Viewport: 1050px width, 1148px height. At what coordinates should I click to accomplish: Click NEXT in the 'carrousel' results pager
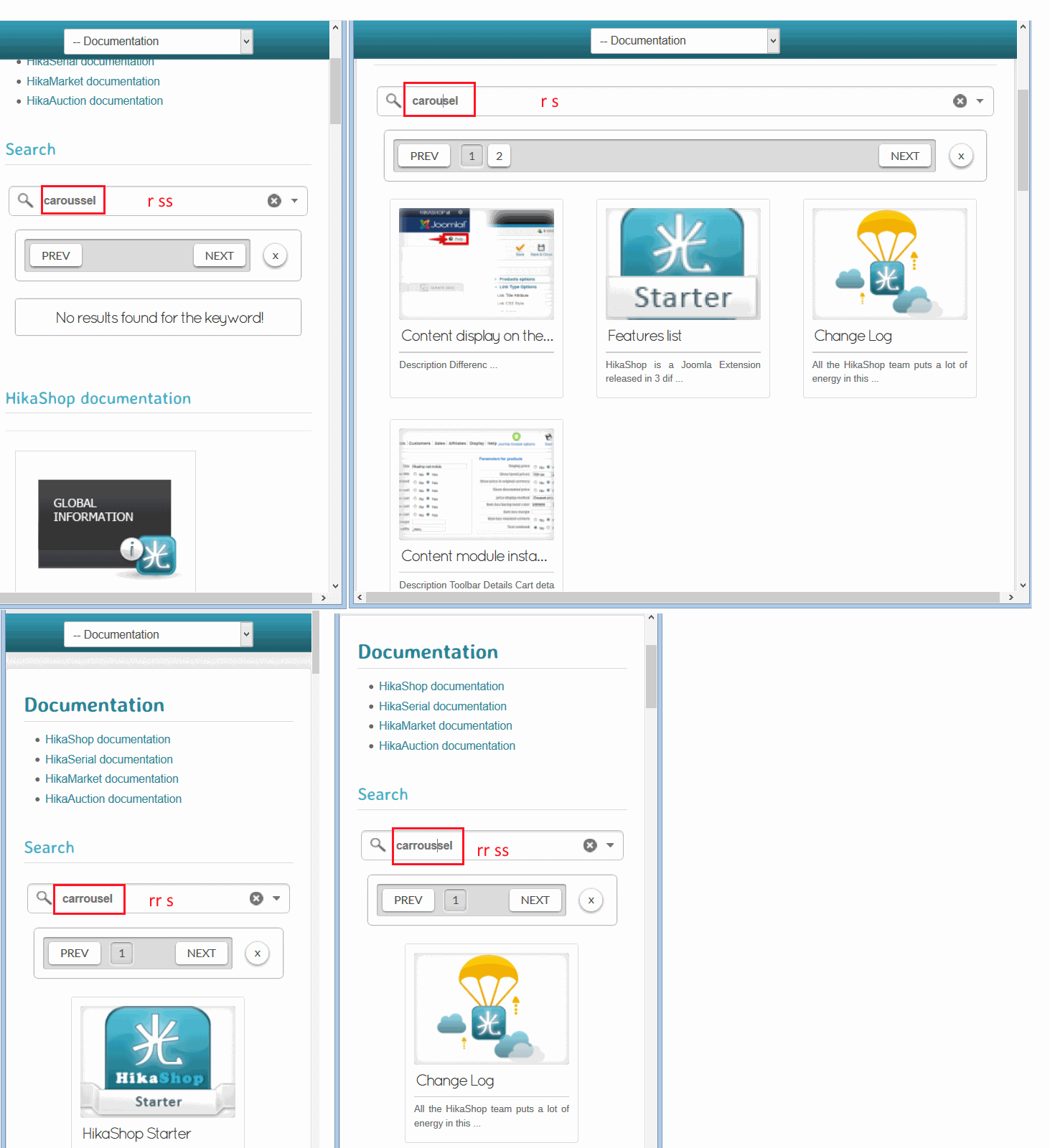pyautogui.click(x=202, y=953)
